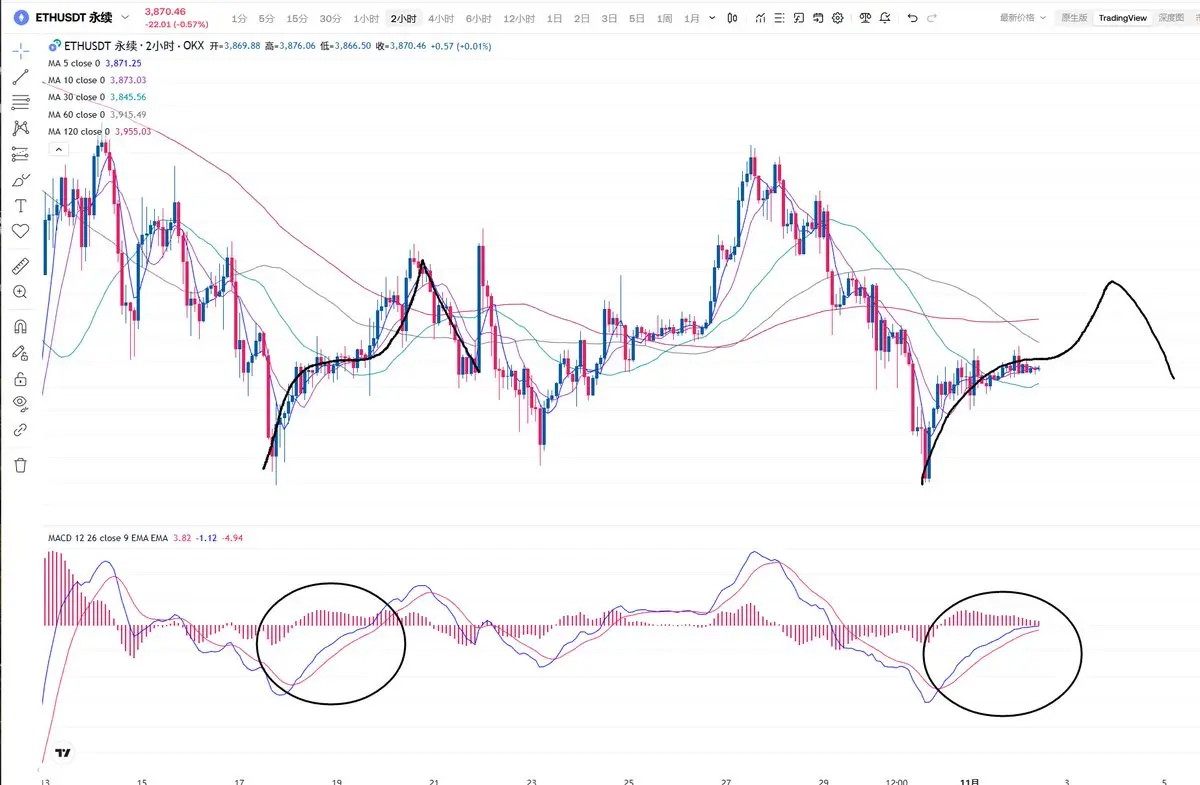Switch to the 2日 timeframe
1200x785 pixels.
coord(582,18)
